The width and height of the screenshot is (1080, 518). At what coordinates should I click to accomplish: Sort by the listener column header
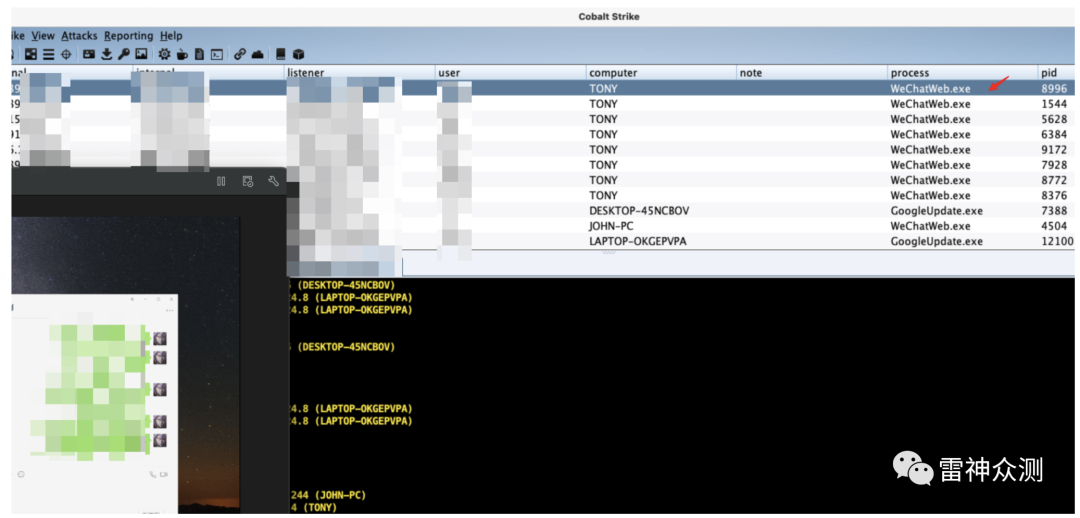click(360, 72)
